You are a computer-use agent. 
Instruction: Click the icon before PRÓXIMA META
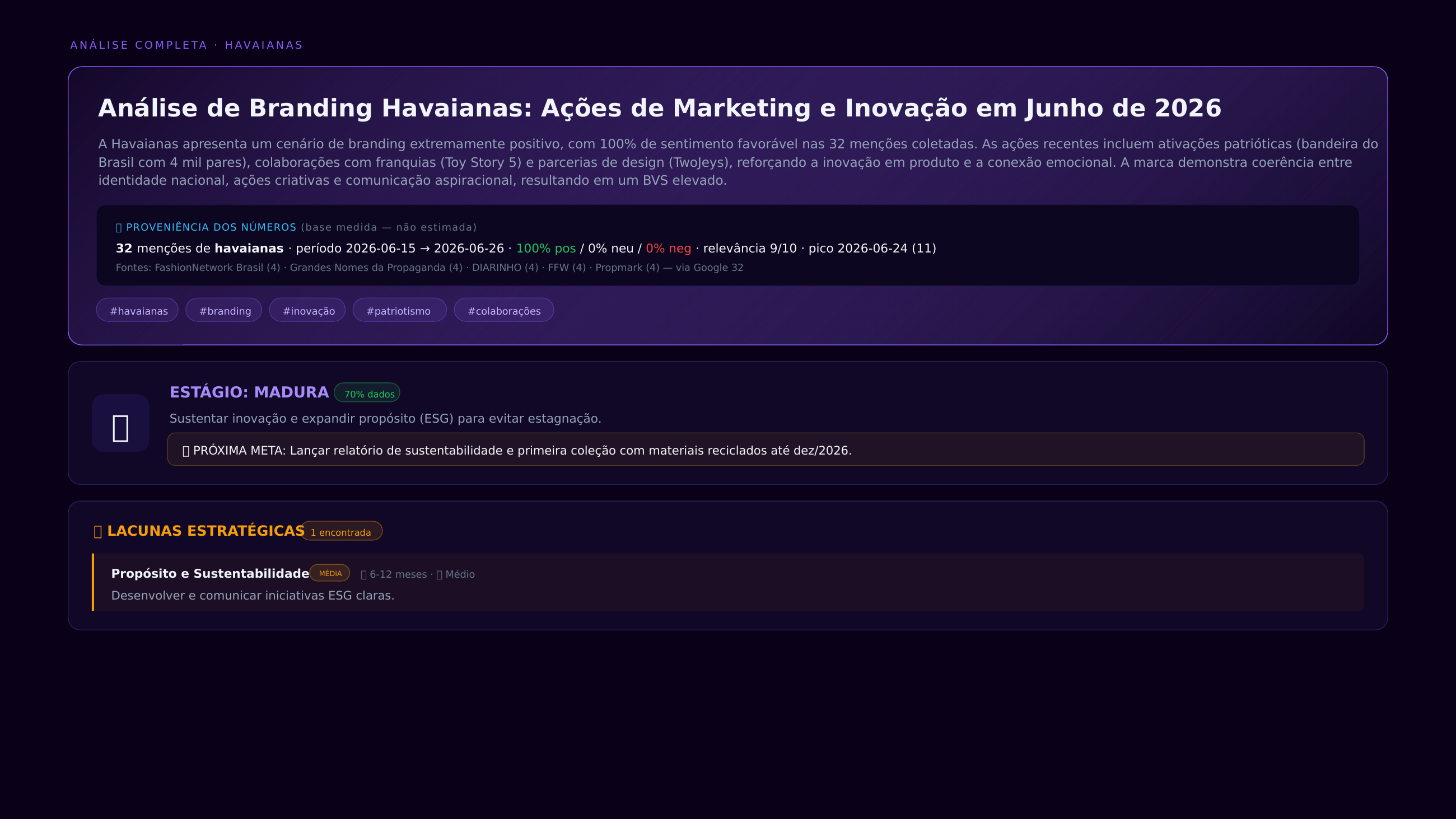pyautogui.click(x=186, y=451)
